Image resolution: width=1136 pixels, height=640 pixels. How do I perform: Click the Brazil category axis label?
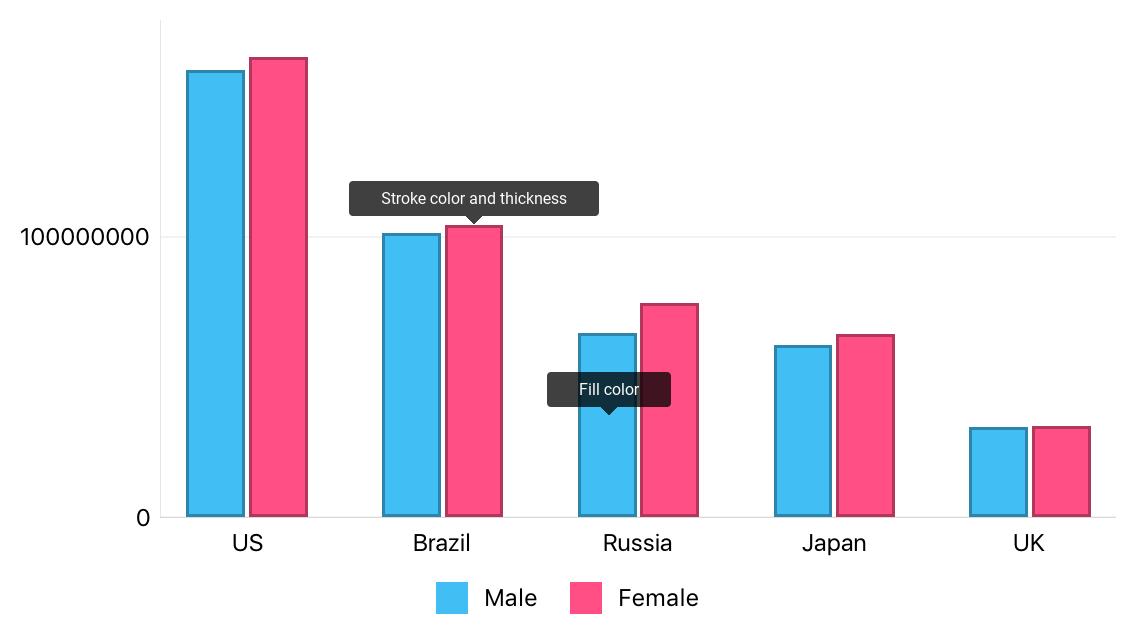[x=442, y=544]
